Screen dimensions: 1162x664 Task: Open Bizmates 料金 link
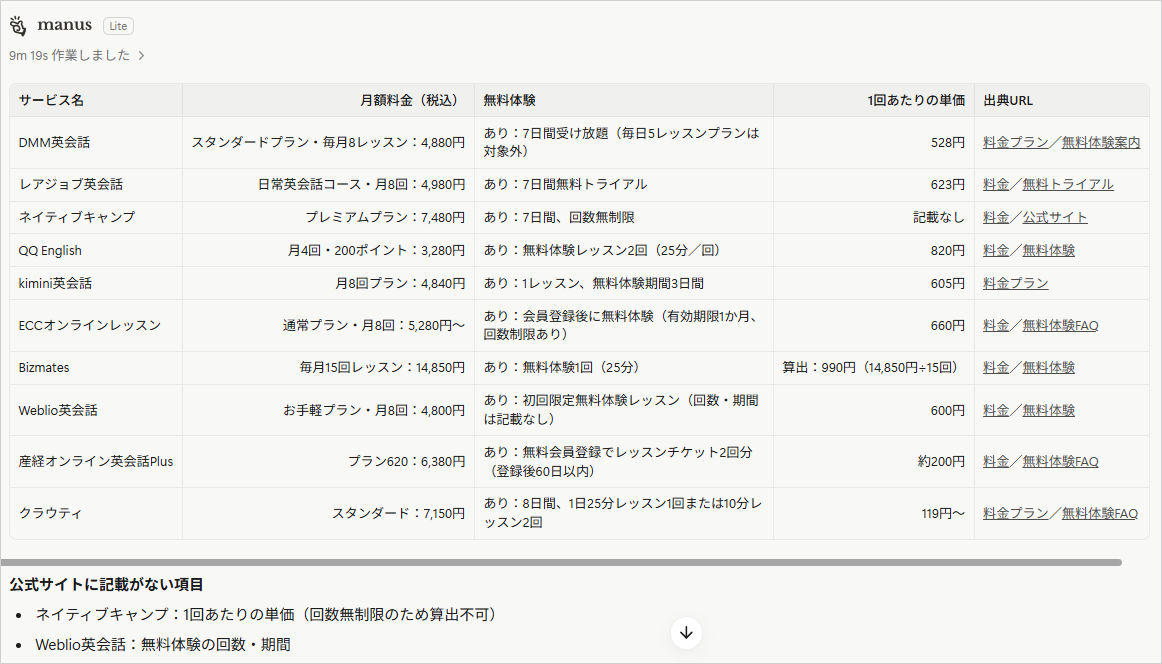point(996,368)
